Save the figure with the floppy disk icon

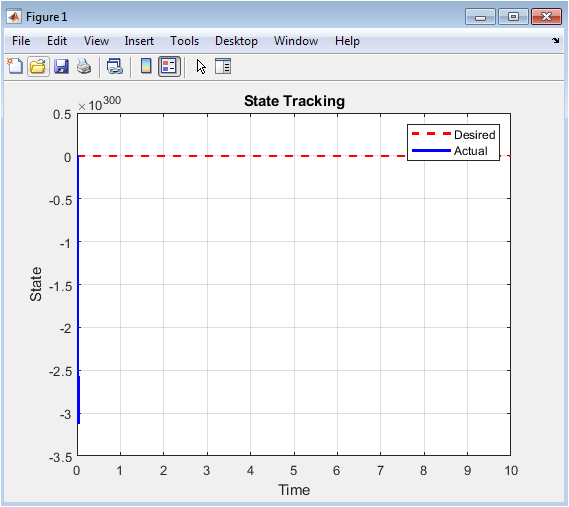point(61,66)
